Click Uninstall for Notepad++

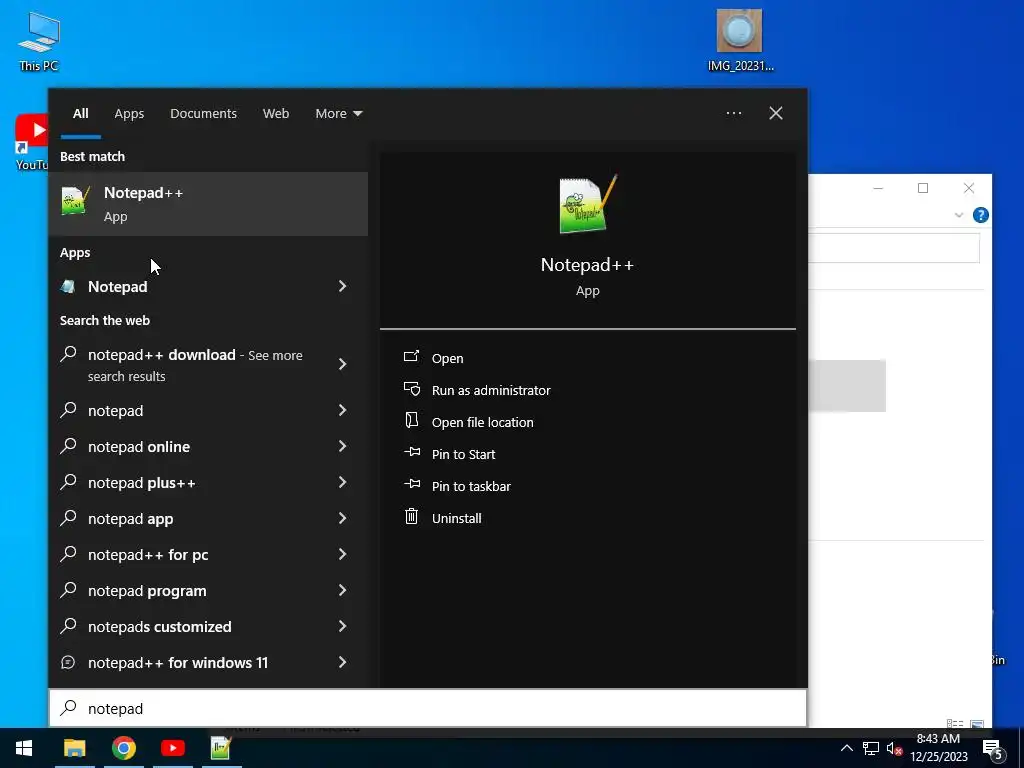click(456, 519)
